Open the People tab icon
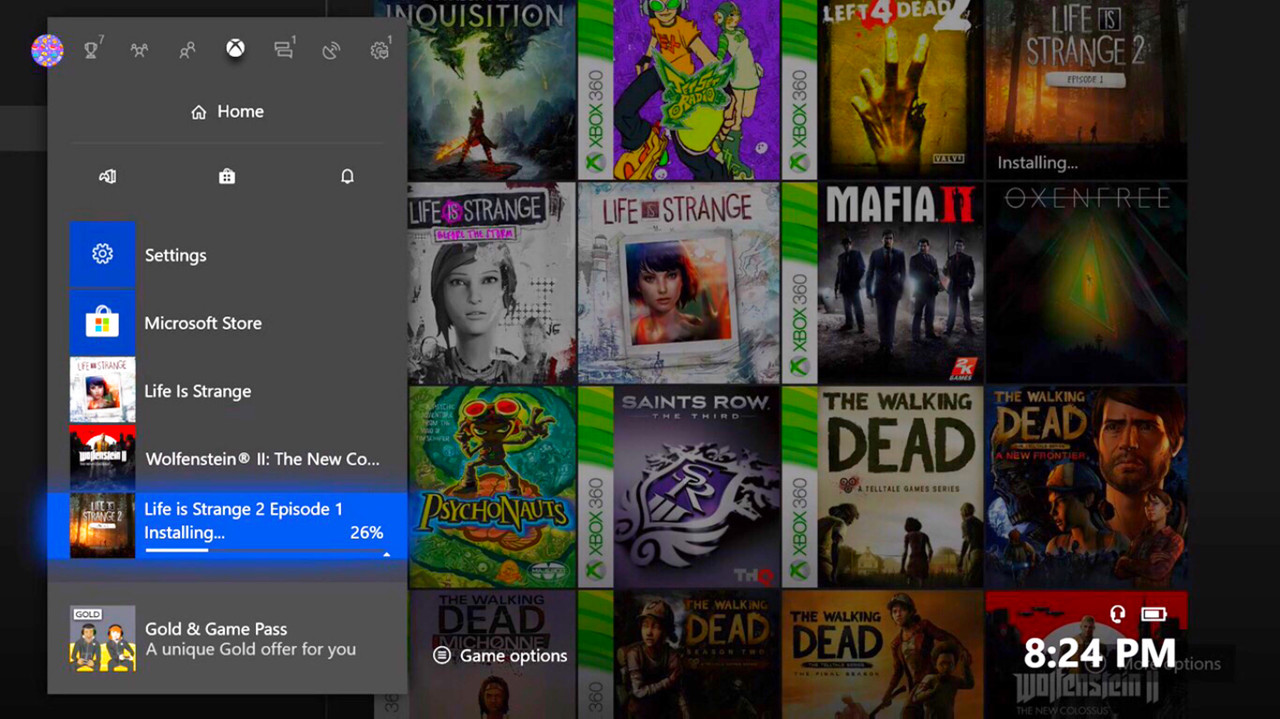 [x=187, y=50]
